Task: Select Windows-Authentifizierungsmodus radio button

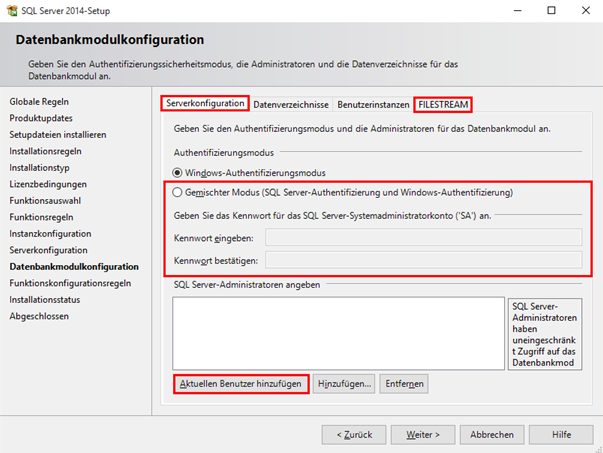Action: pos(180,173)
